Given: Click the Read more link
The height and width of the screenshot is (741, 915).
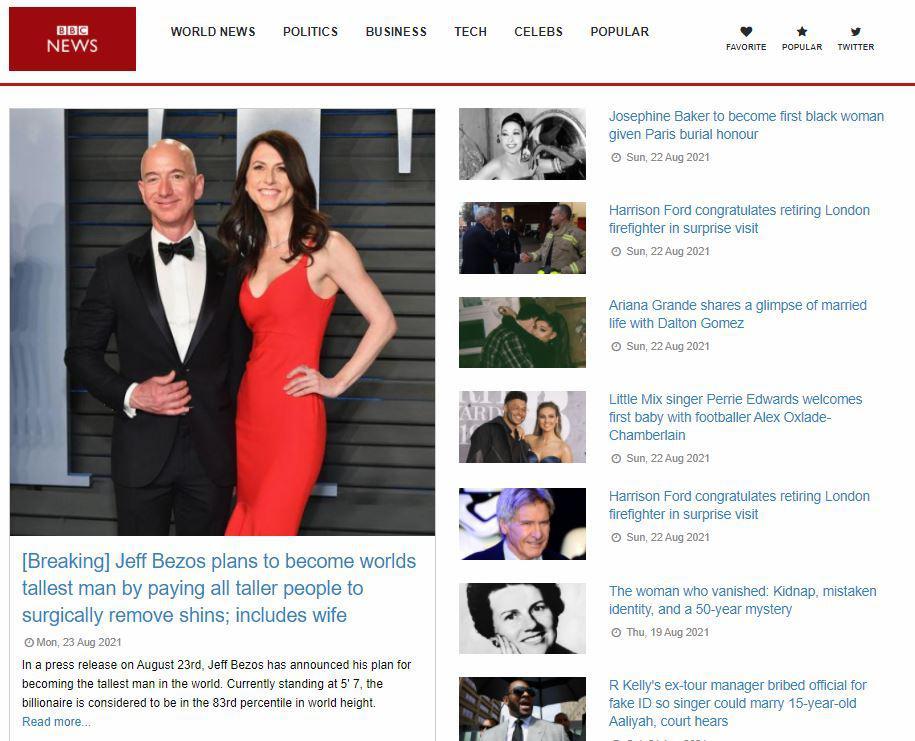Looking at the screenshot, I should [47, 721].
